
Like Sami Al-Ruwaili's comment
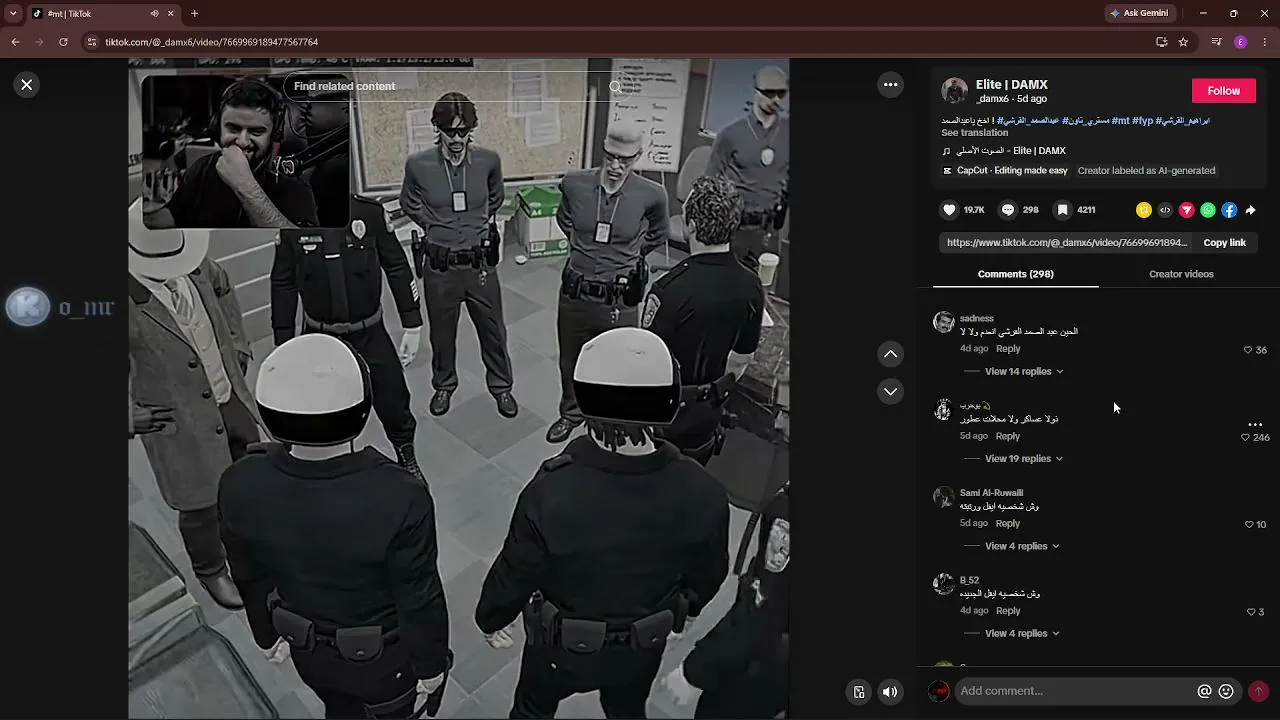coord(1249,525)
